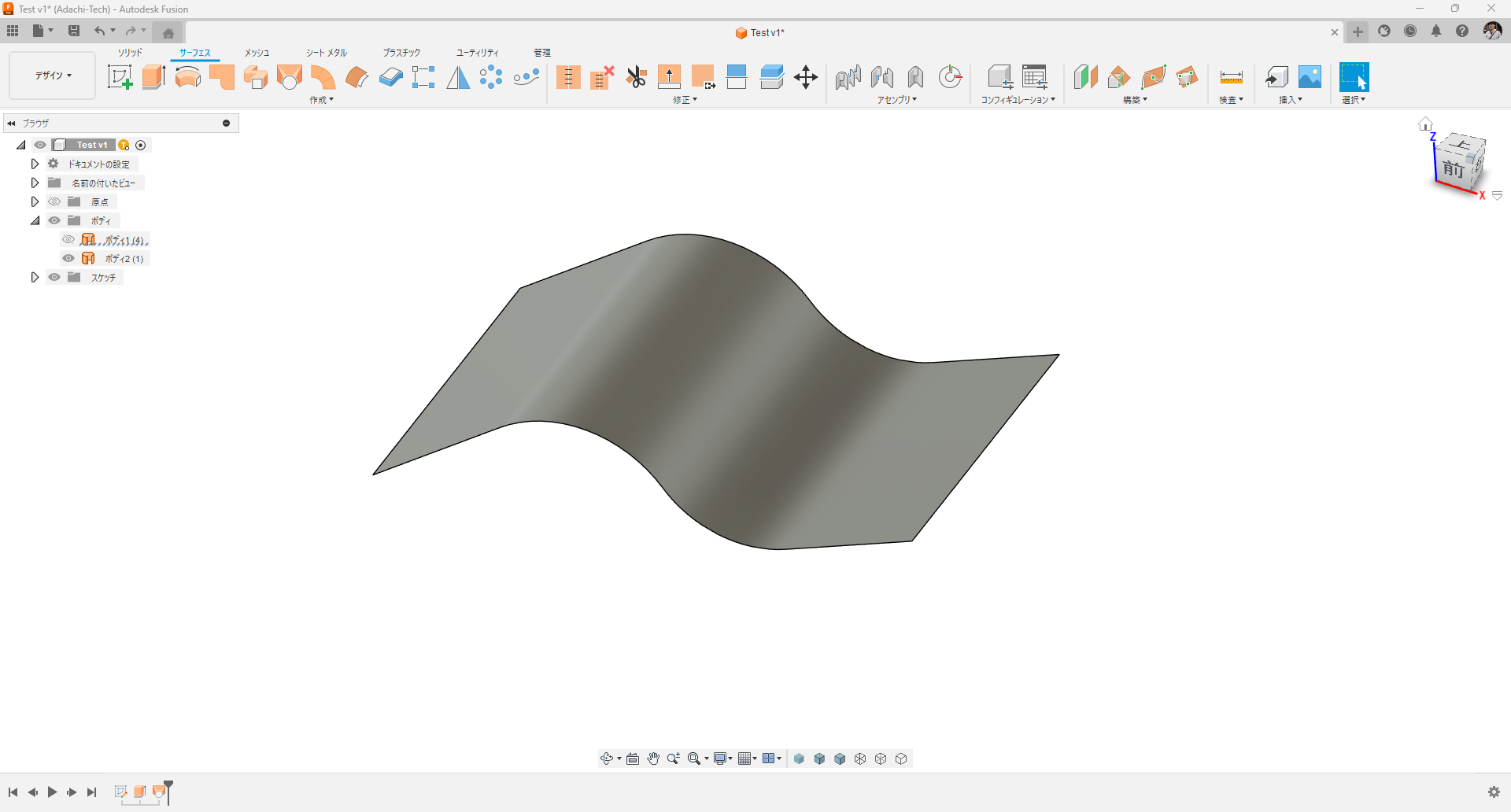1511x812 pixels.
Task: Click the Insert image canvas icon
Action: click(1310, 77)
